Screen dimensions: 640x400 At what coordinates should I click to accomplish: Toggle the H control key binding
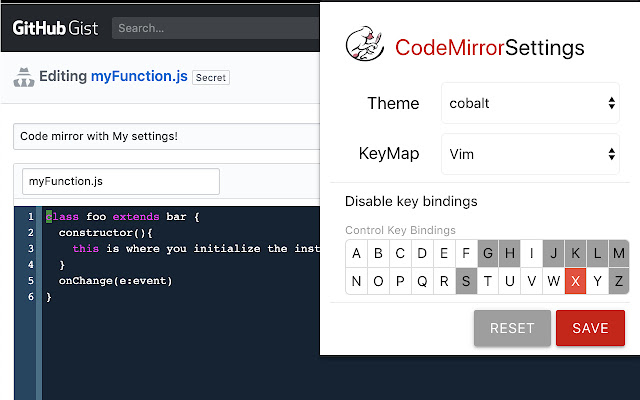(x=510, y=253)
